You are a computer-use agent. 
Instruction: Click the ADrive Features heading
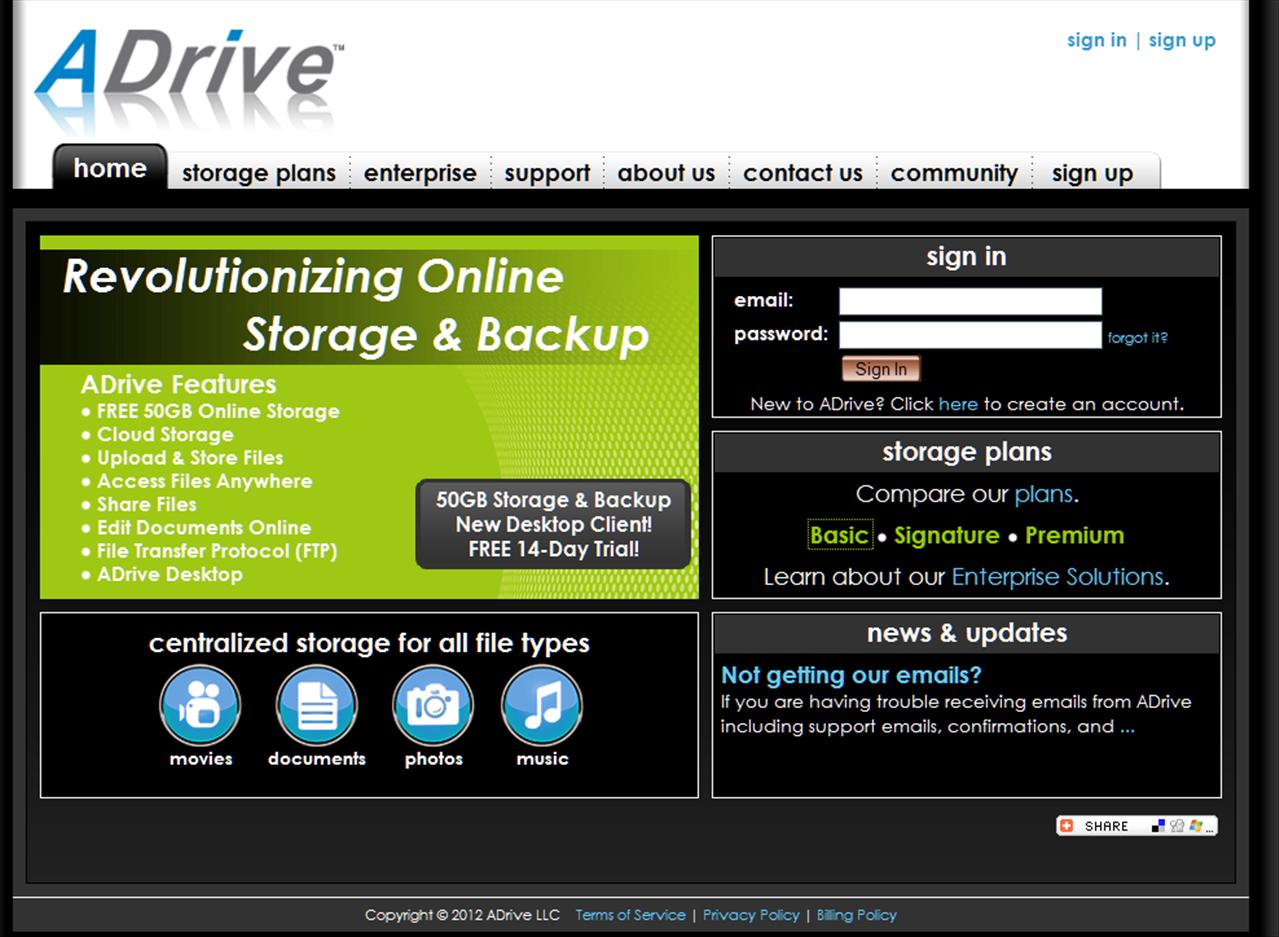pos(178,384)
